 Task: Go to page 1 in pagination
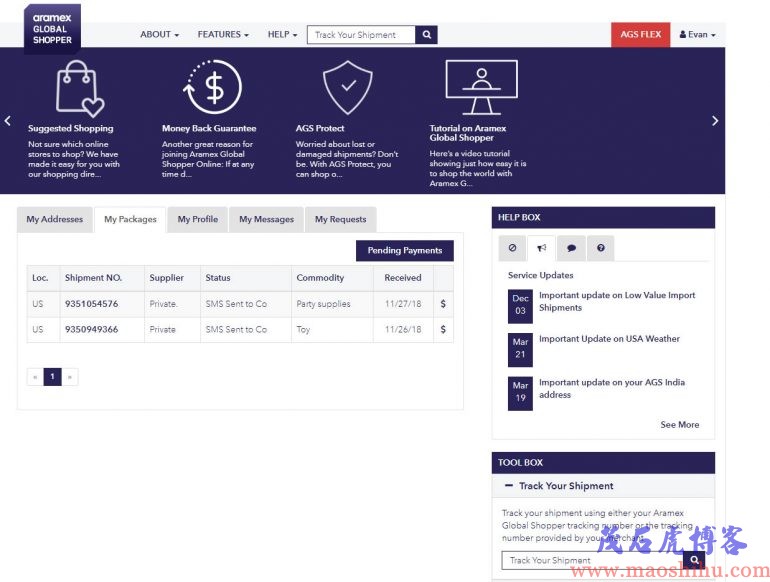point(53,377)
